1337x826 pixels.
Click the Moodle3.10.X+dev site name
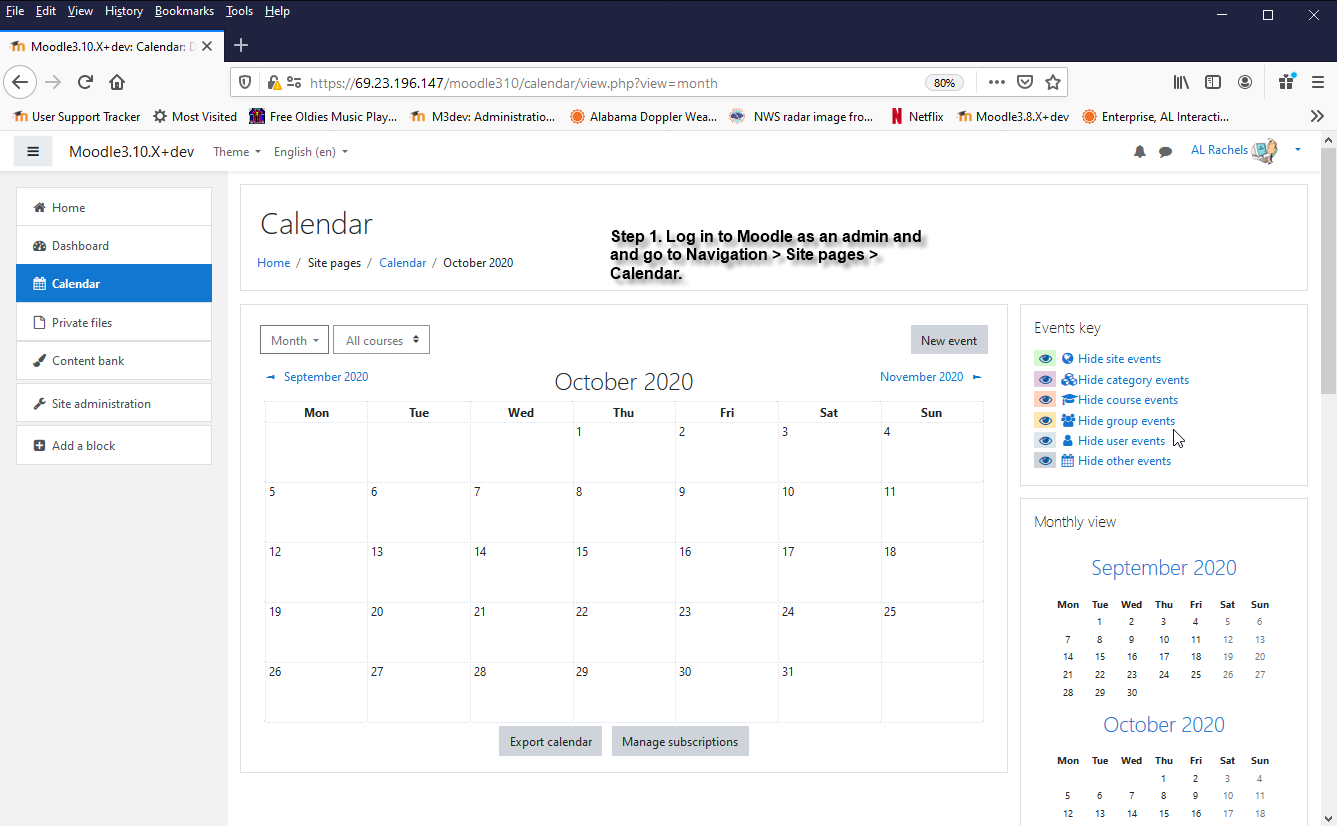point(131,151)
